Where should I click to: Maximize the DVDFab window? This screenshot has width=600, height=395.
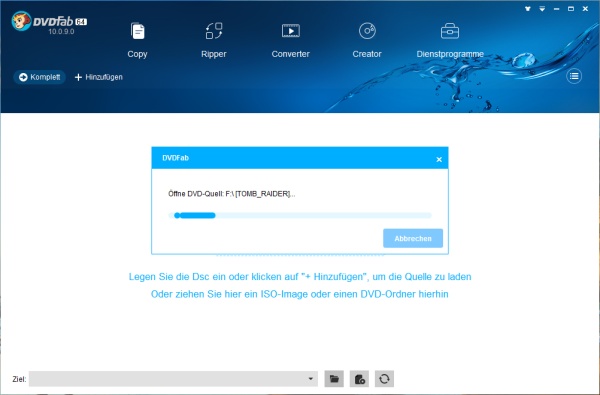(571, 8)
